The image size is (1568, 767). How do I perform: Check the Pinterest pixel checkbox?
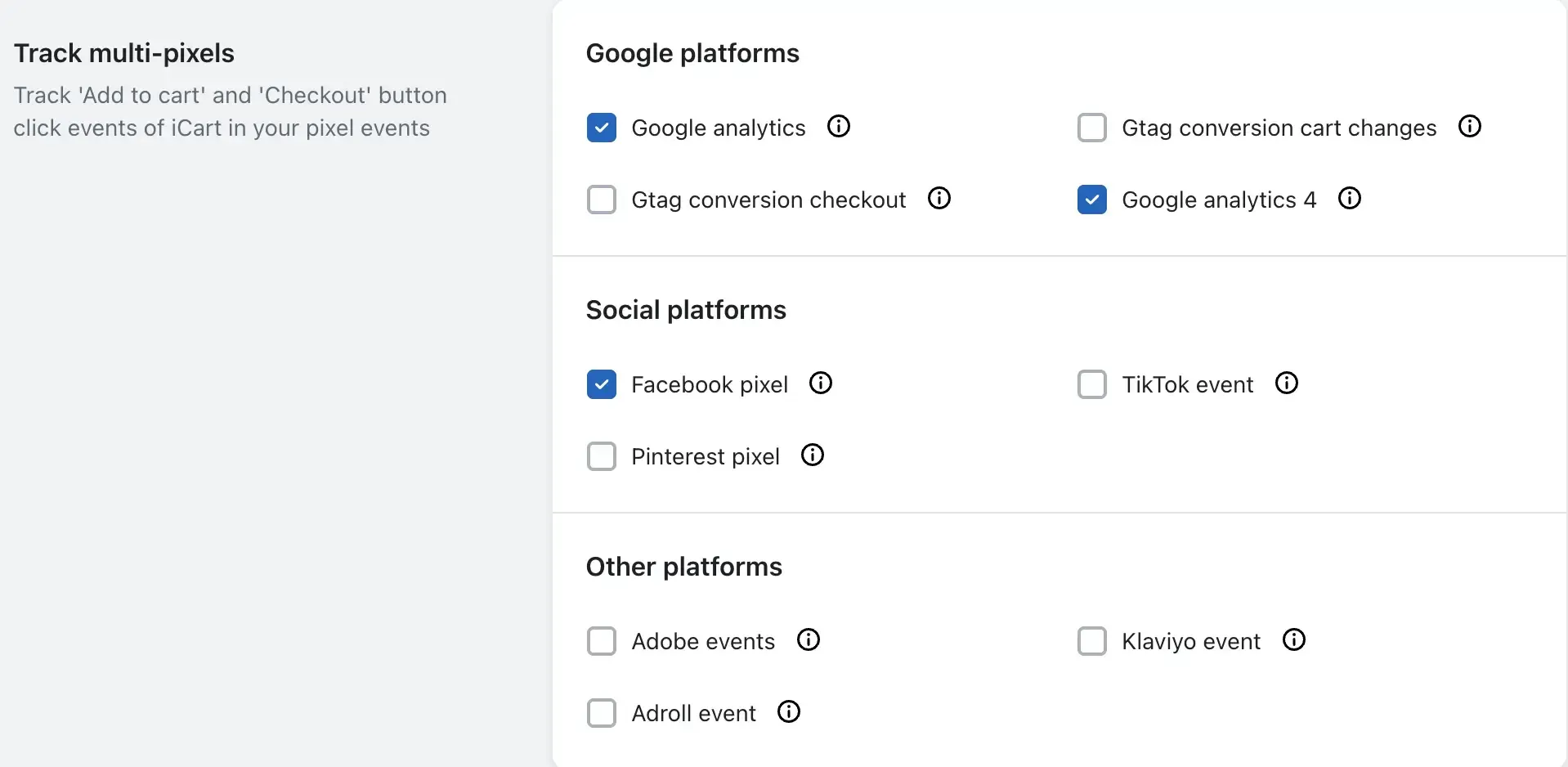click(602, 456)
